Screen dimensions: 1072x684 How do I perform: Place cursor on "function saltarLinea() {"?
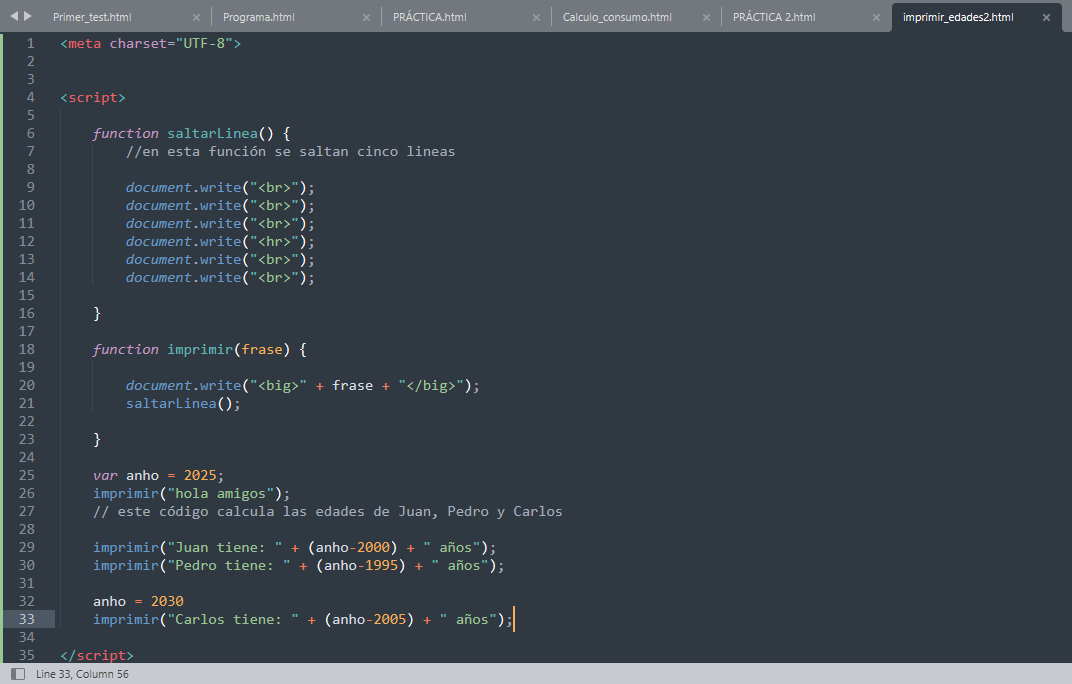[x=191, y=133]
